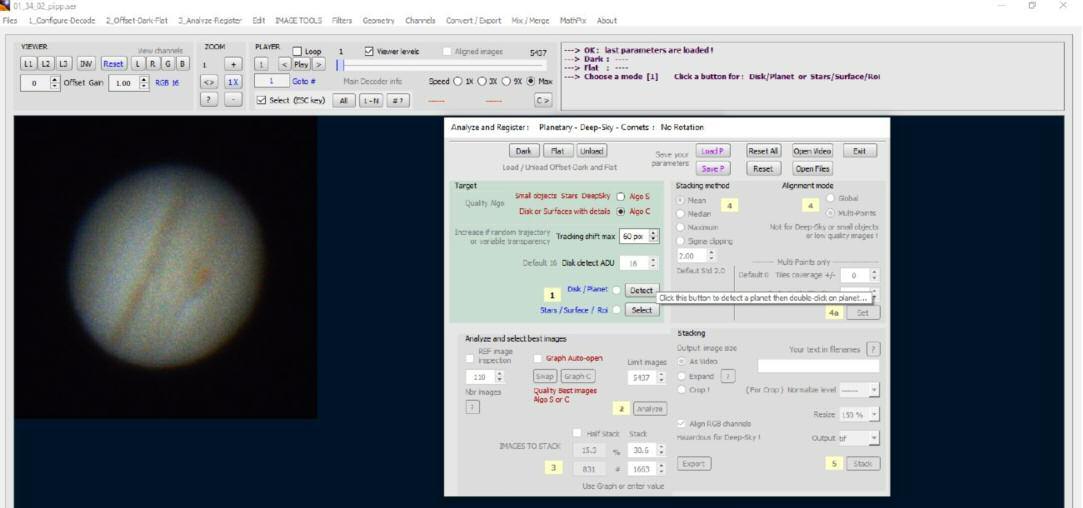
Task: Click the Play button in the player
Action: click(x=301, y=64)
